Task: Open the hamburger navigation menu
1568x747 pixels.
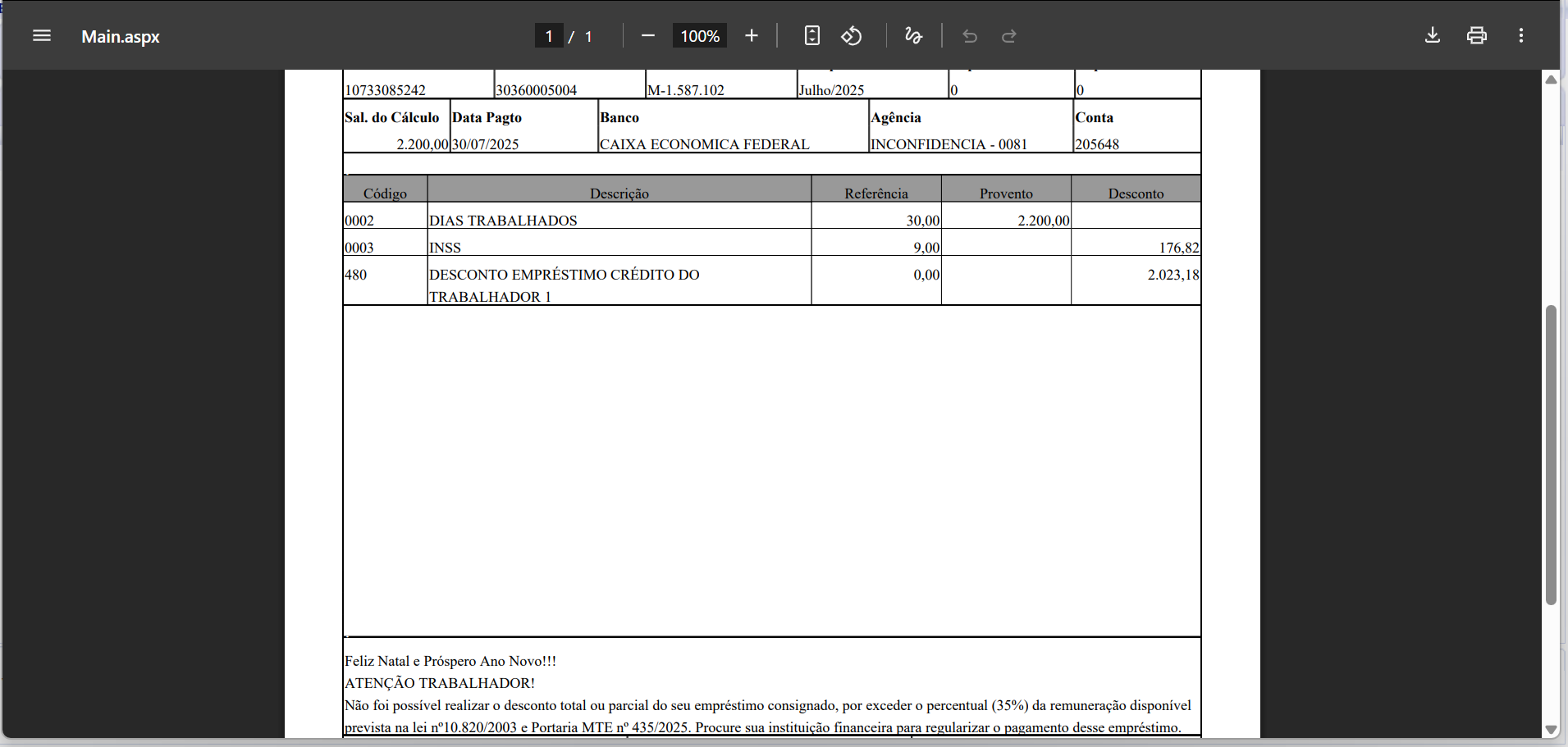Action: click(x=41, y=35)
